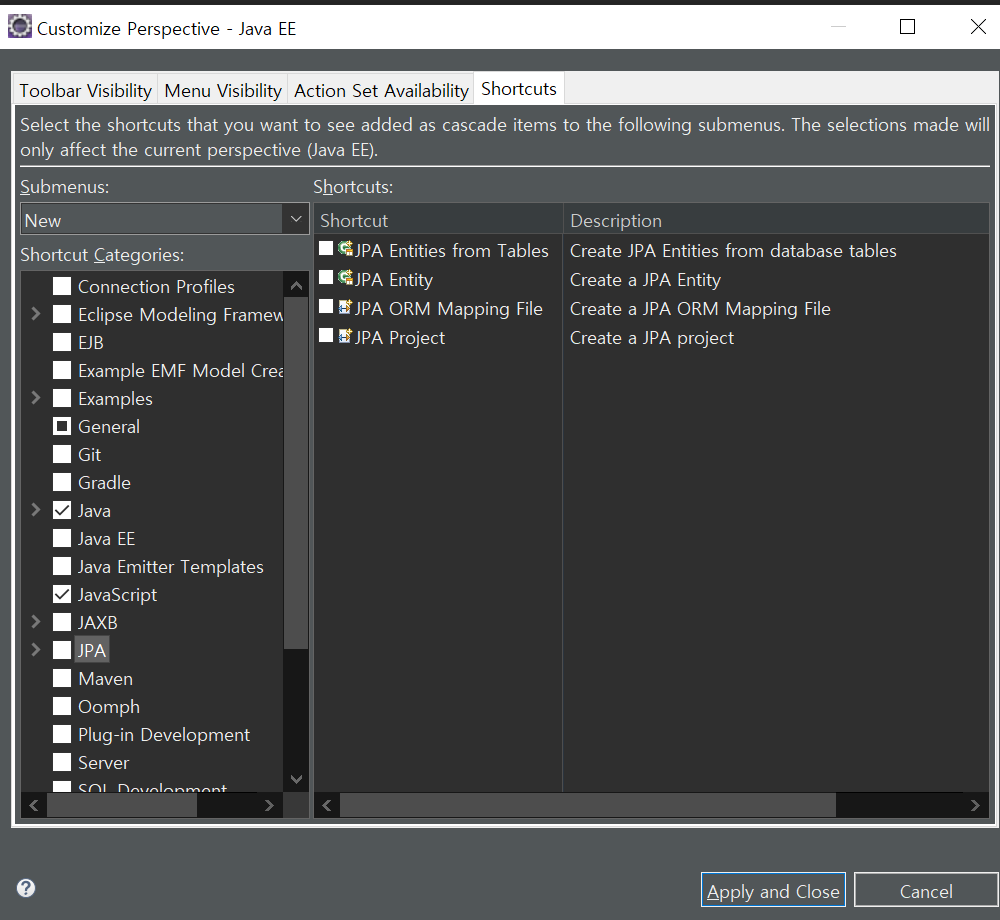The width and height of the screenshot is (1000, 920).
Task: Check the Git category checkbox
Action: click(x=62, y=455)
